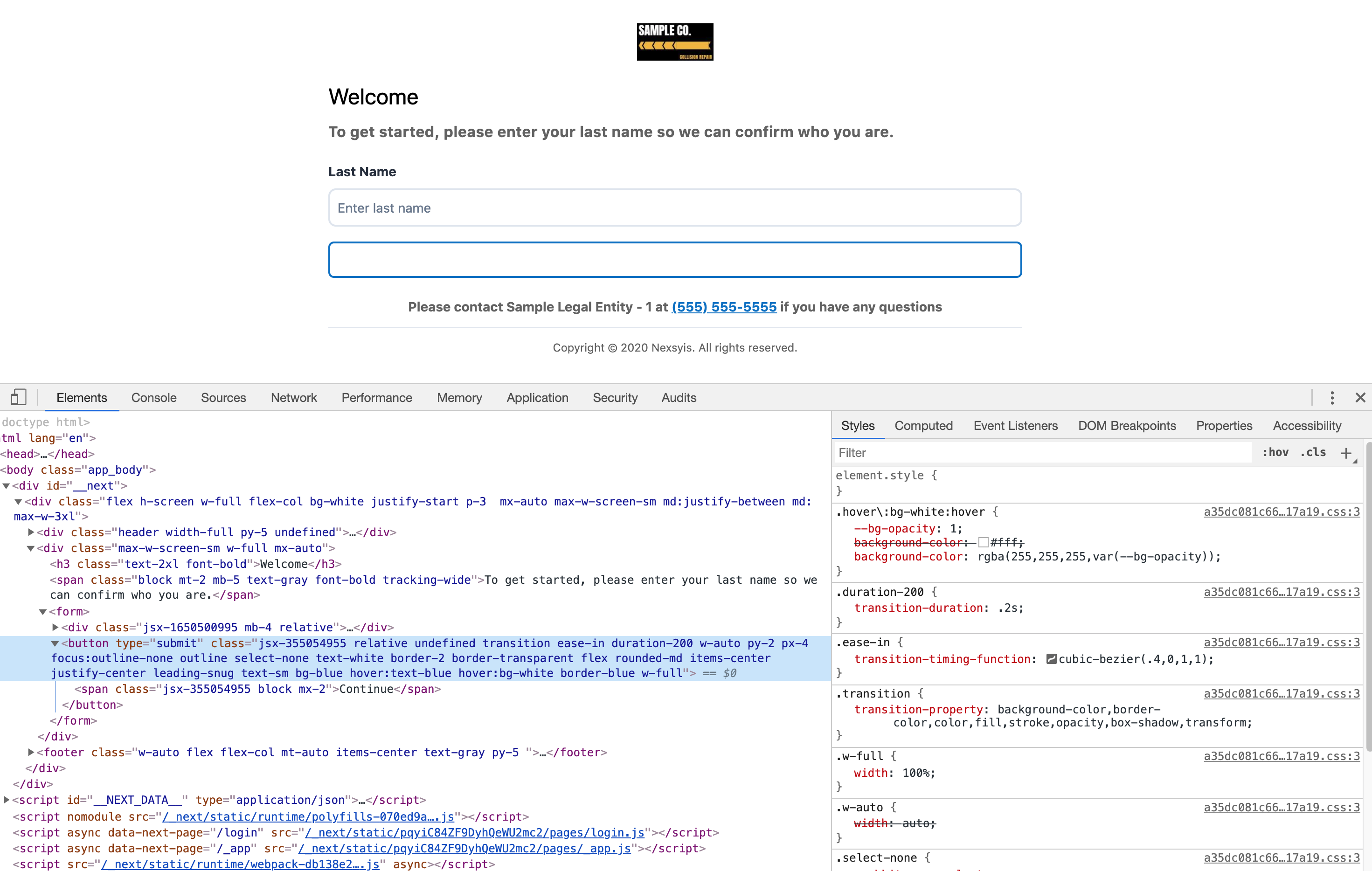Click the blue-outlined Continue submit button
The width and height of the screenshot is (1372, 871).
(675, 260)
